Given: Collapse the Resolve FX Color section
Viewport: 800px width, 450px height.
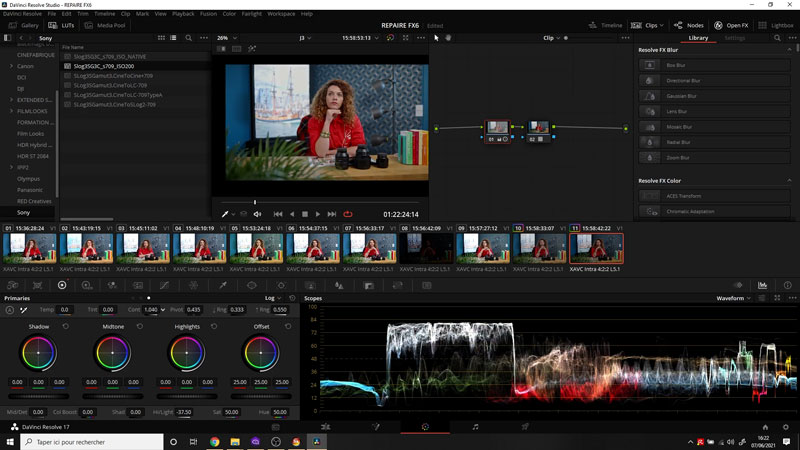Looking at the screenshot, I should 789,181.
